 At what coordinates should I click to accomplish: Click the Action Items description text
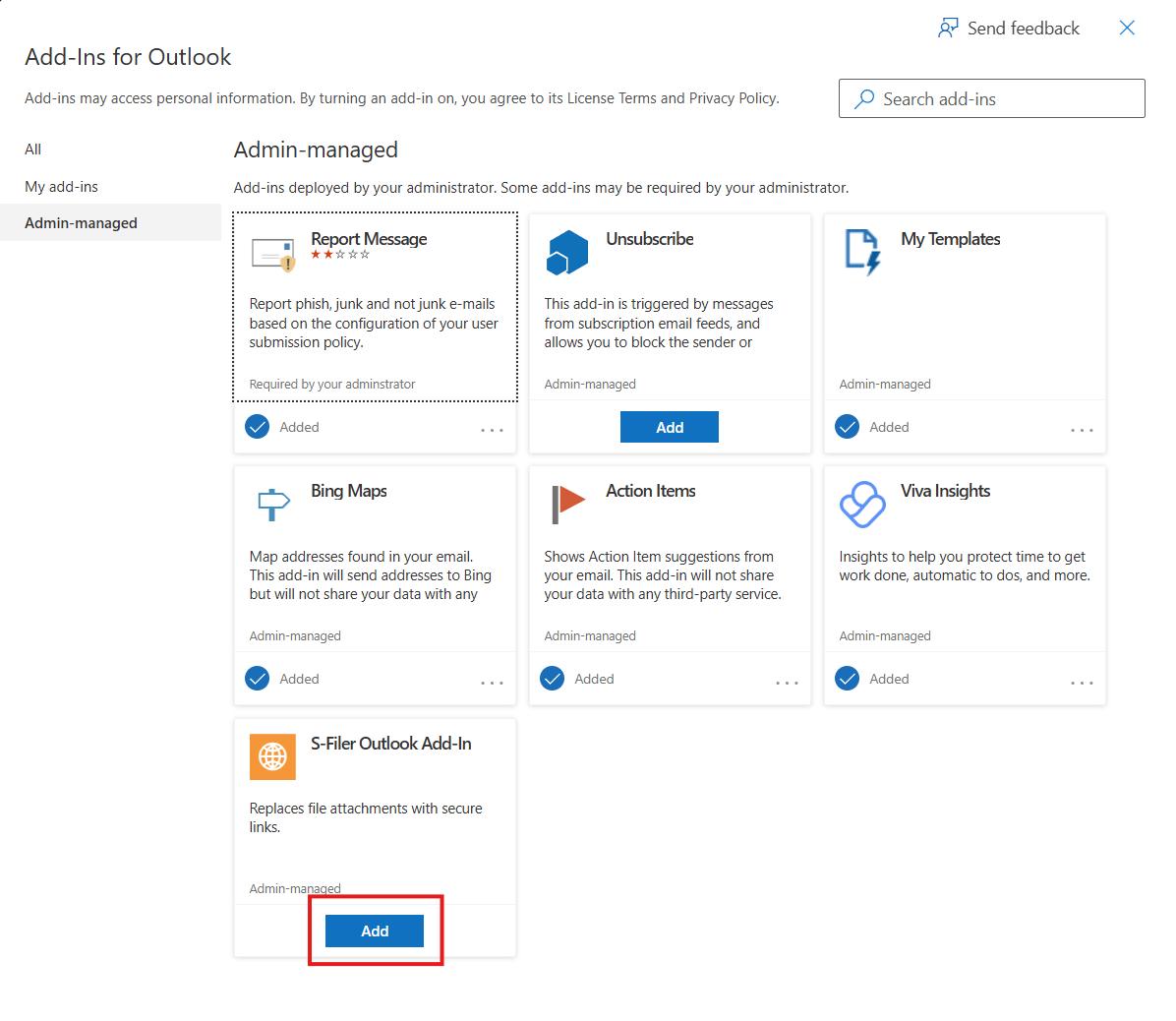coord(663,575)
